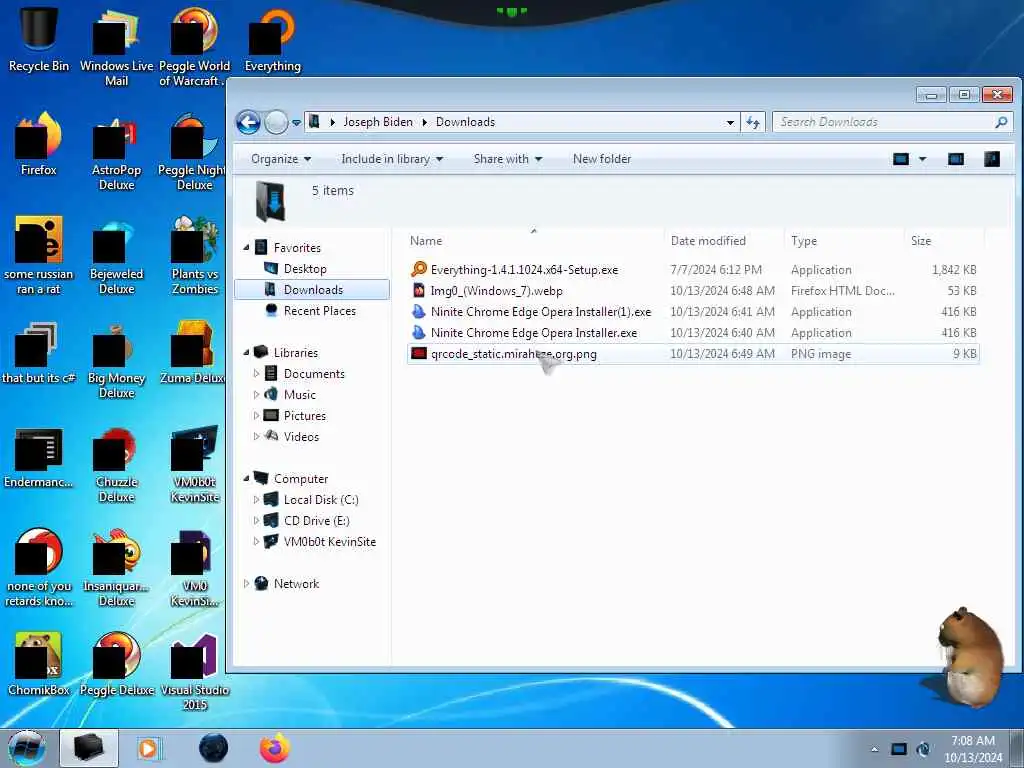Select AstroPop Deluxe desktop icon
The width and height of the screenshot is (1024, 768).
[116, 153]
